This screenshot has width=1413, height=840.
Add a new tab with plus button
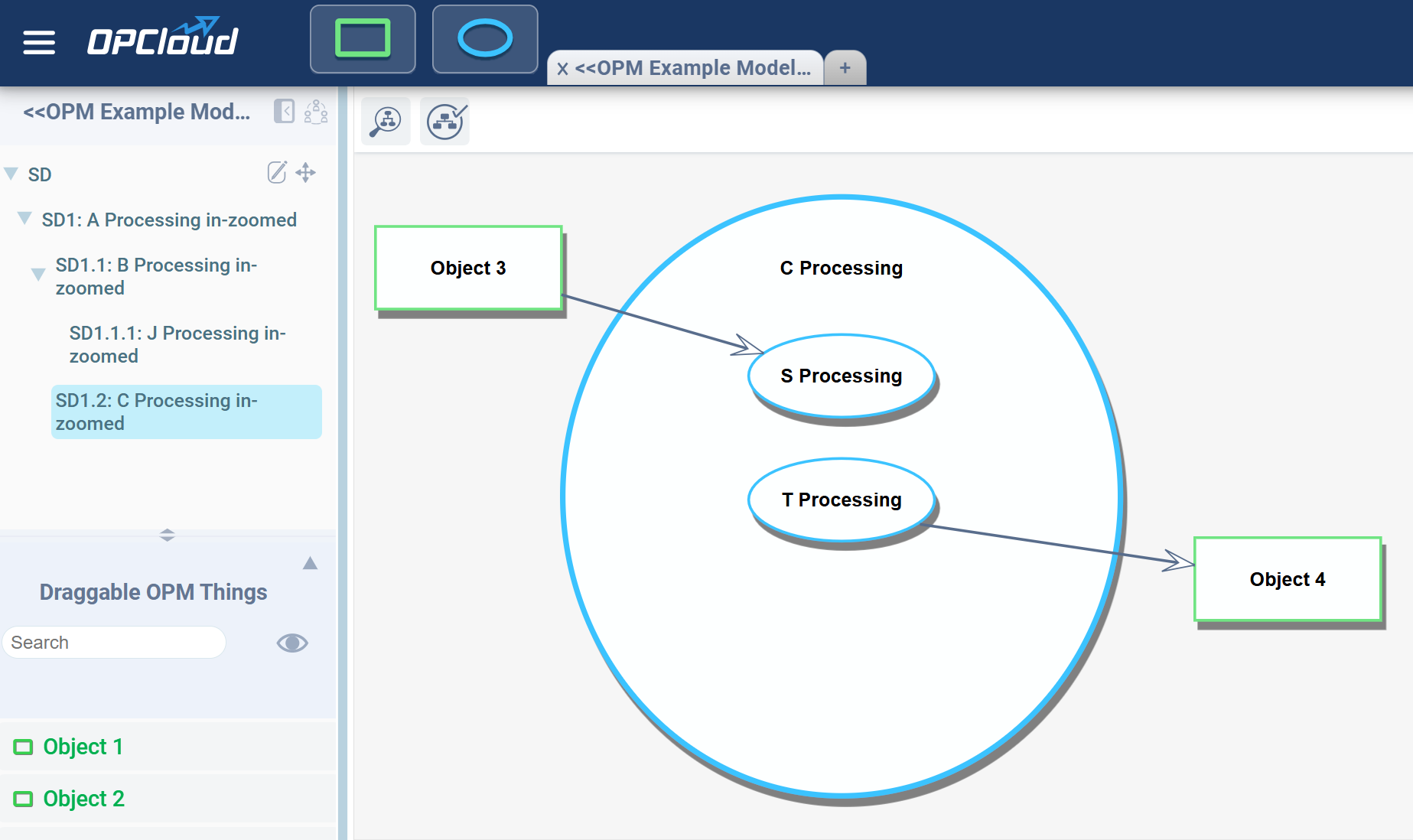(x=845, y=68)
